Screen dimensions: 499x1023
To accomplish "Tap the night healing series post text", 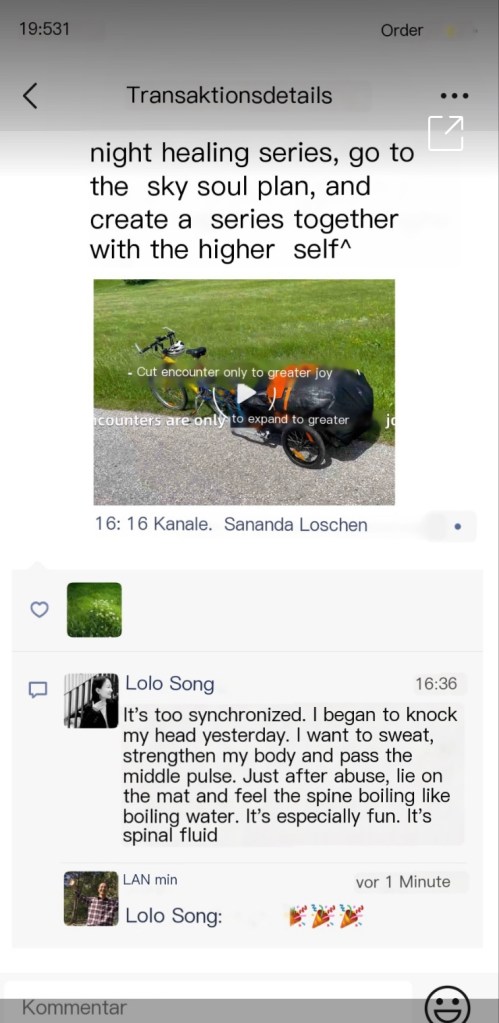I will pyautogui.click(x=252, y=202).
